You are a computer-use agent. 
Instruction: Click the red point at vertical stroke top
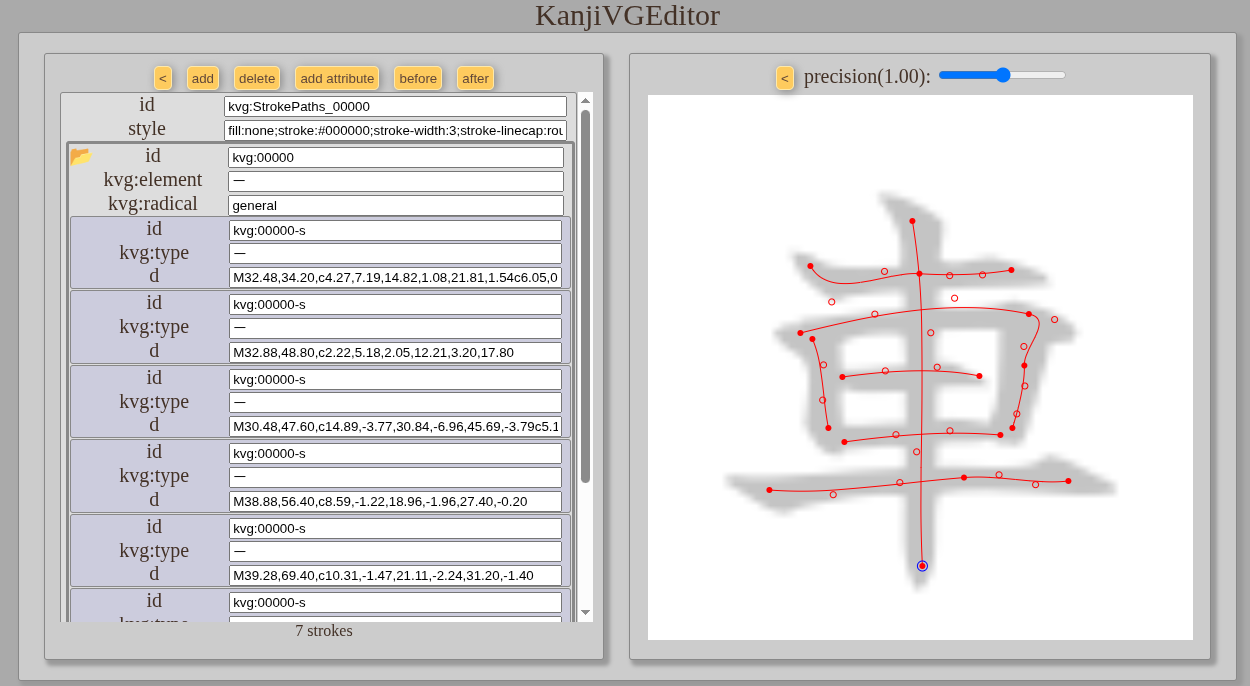[912, 221]
